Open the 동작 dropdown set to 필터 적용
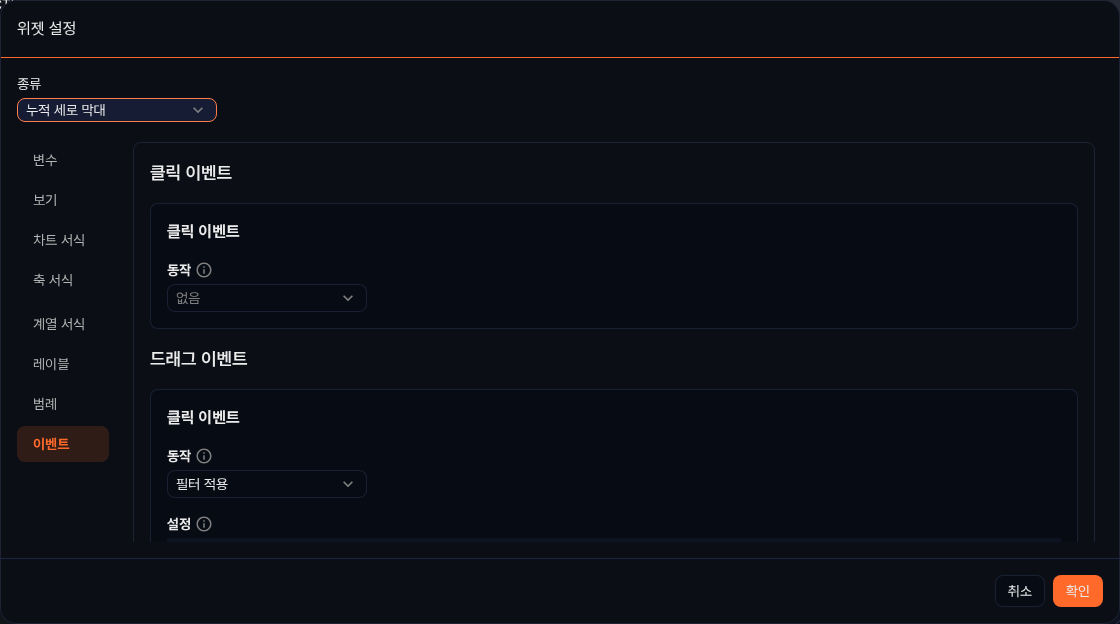Viewport: 1120px width, 624px height. (266, 484)
